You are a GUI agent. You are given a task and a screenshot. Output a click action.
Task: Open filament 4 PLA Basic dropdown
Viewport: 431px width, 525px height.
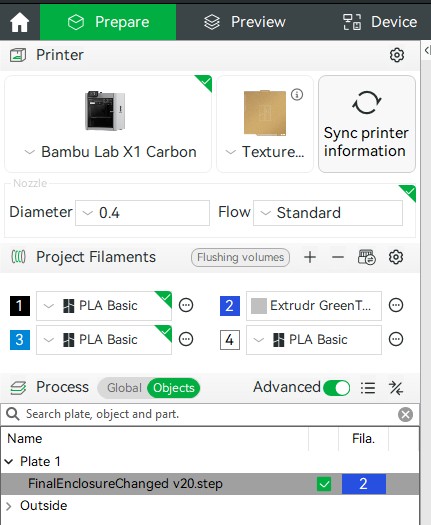pos(314,340)
